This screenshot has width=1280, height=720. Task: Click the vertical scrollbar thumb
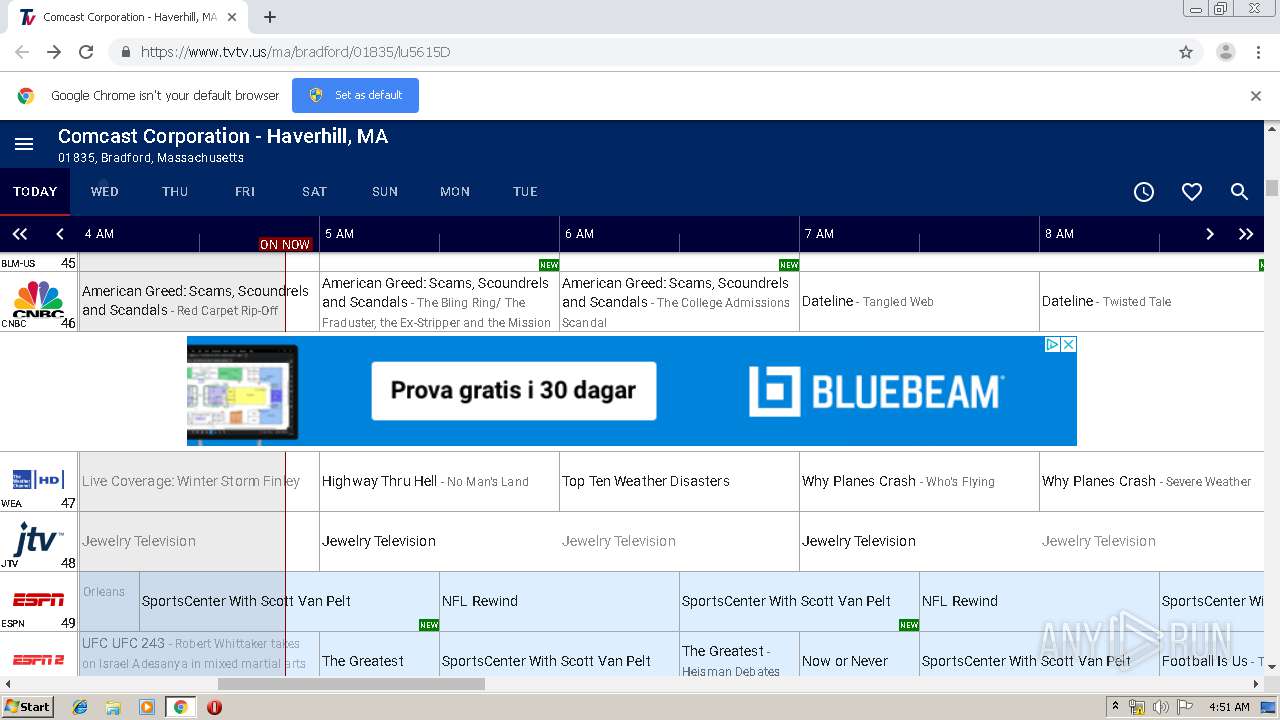pyautogui.click(x=1272, y=188)
